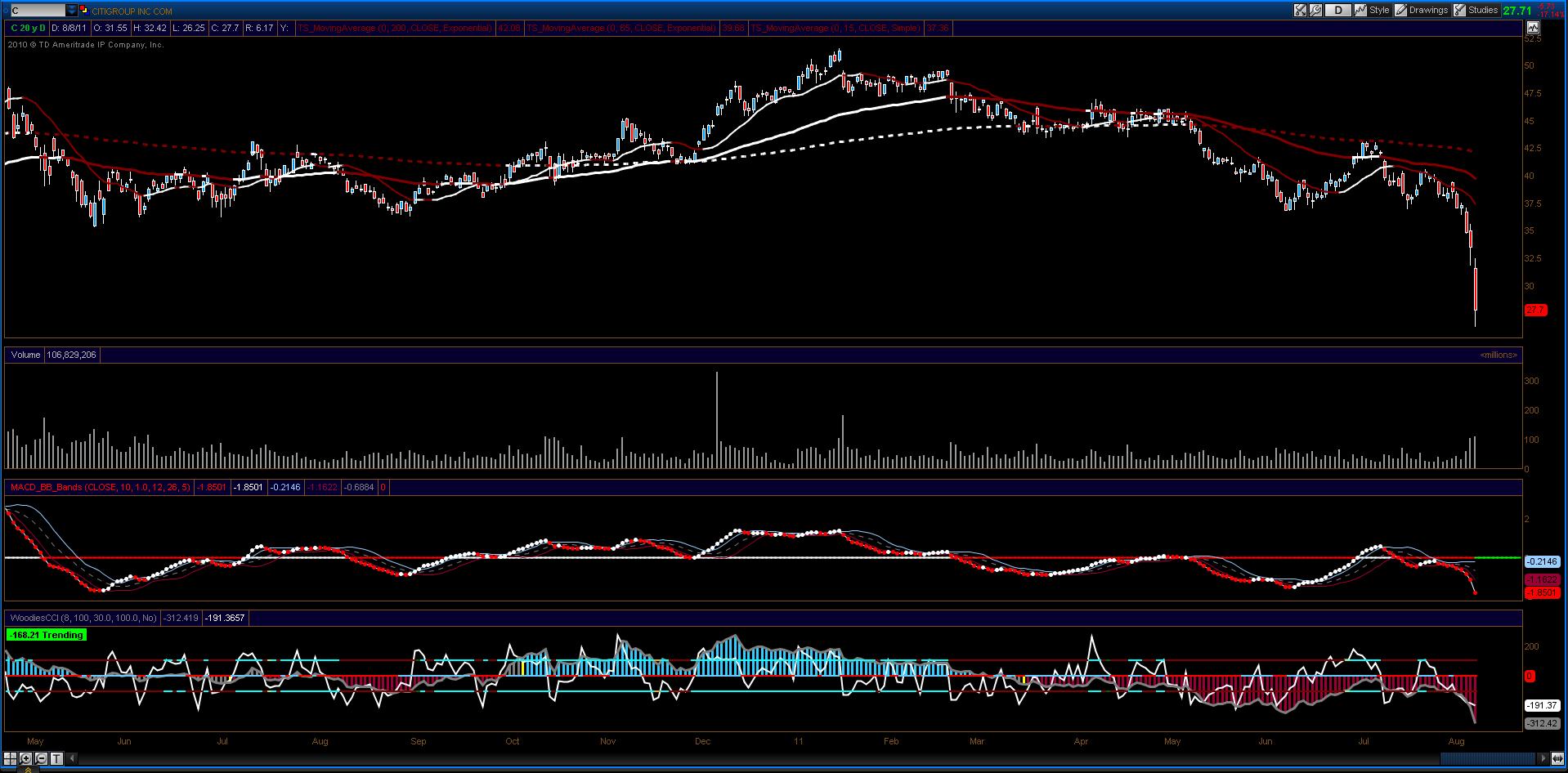
Task: Open the quick study flask-arrow icon
Action: [1300, 11]
